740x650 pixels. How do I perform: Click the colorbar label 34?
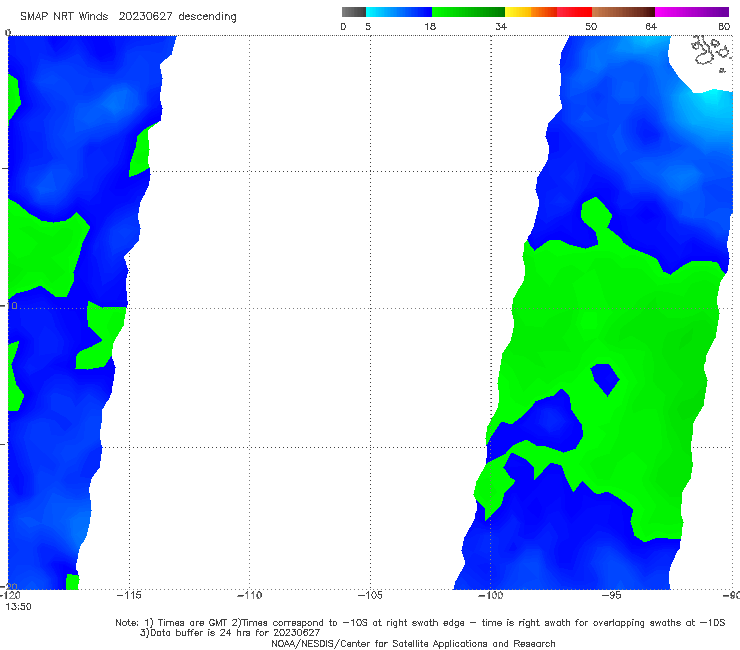pyautogui.click(x=501, y=27)
